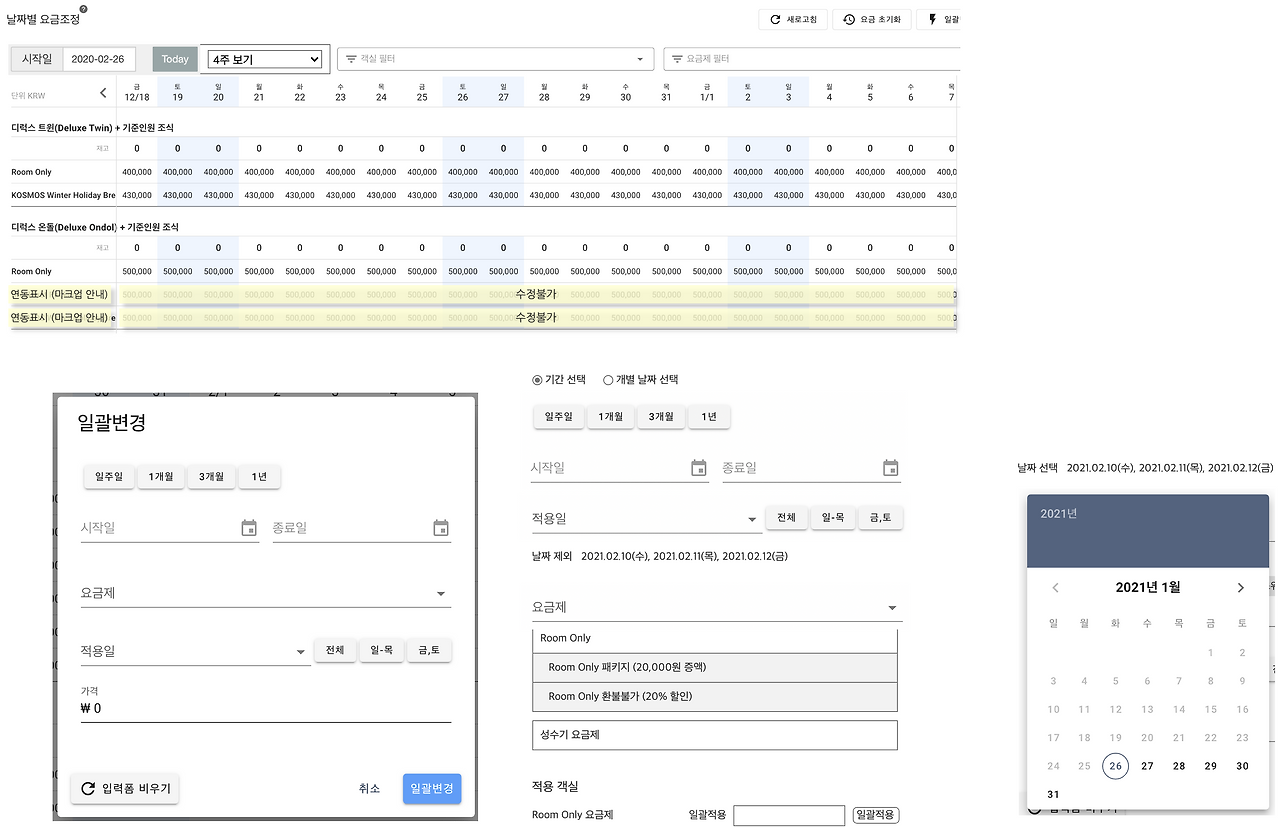Select day 31 in the calendar
1280x827 pixels.
click(1053, 795)
